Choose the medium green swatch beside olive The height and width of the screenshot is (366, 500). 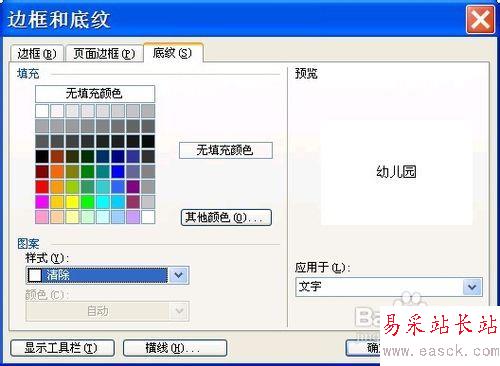click(87, 172)
